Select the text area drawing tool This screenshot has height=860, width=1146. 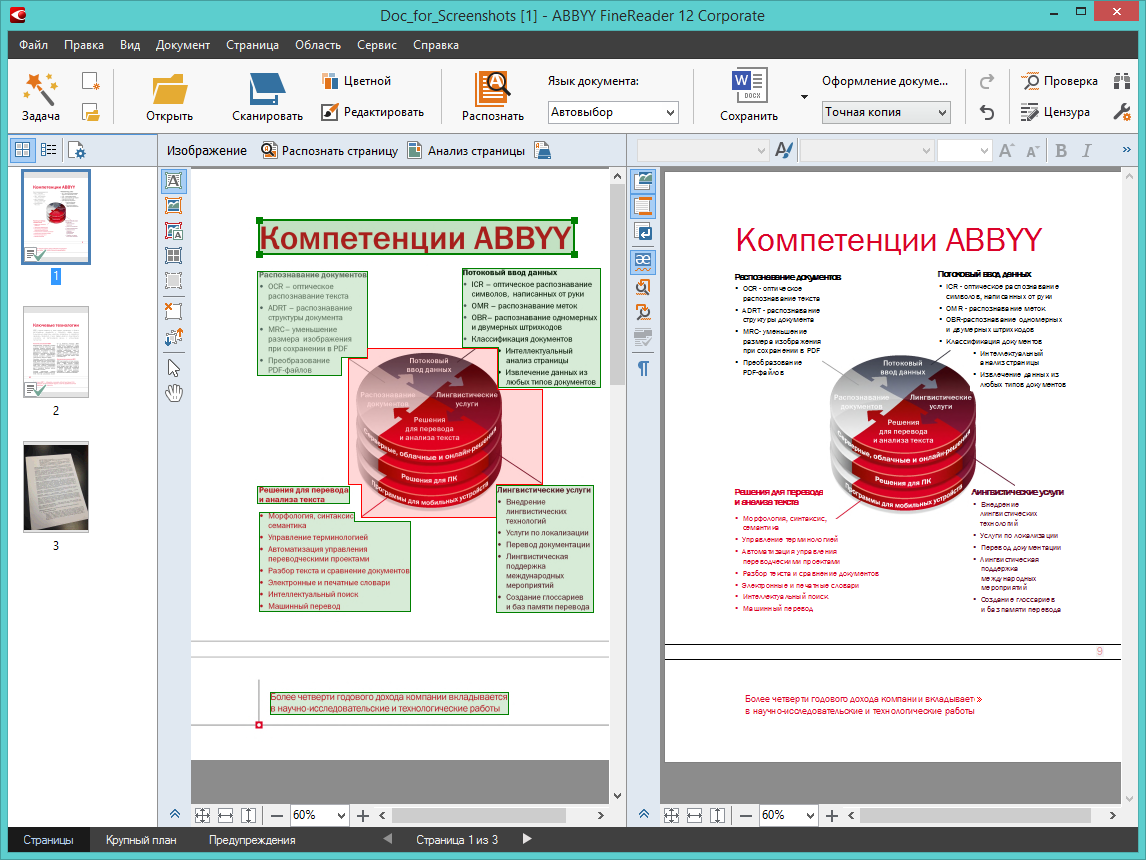pyautogui.click(x=173, y=180)
